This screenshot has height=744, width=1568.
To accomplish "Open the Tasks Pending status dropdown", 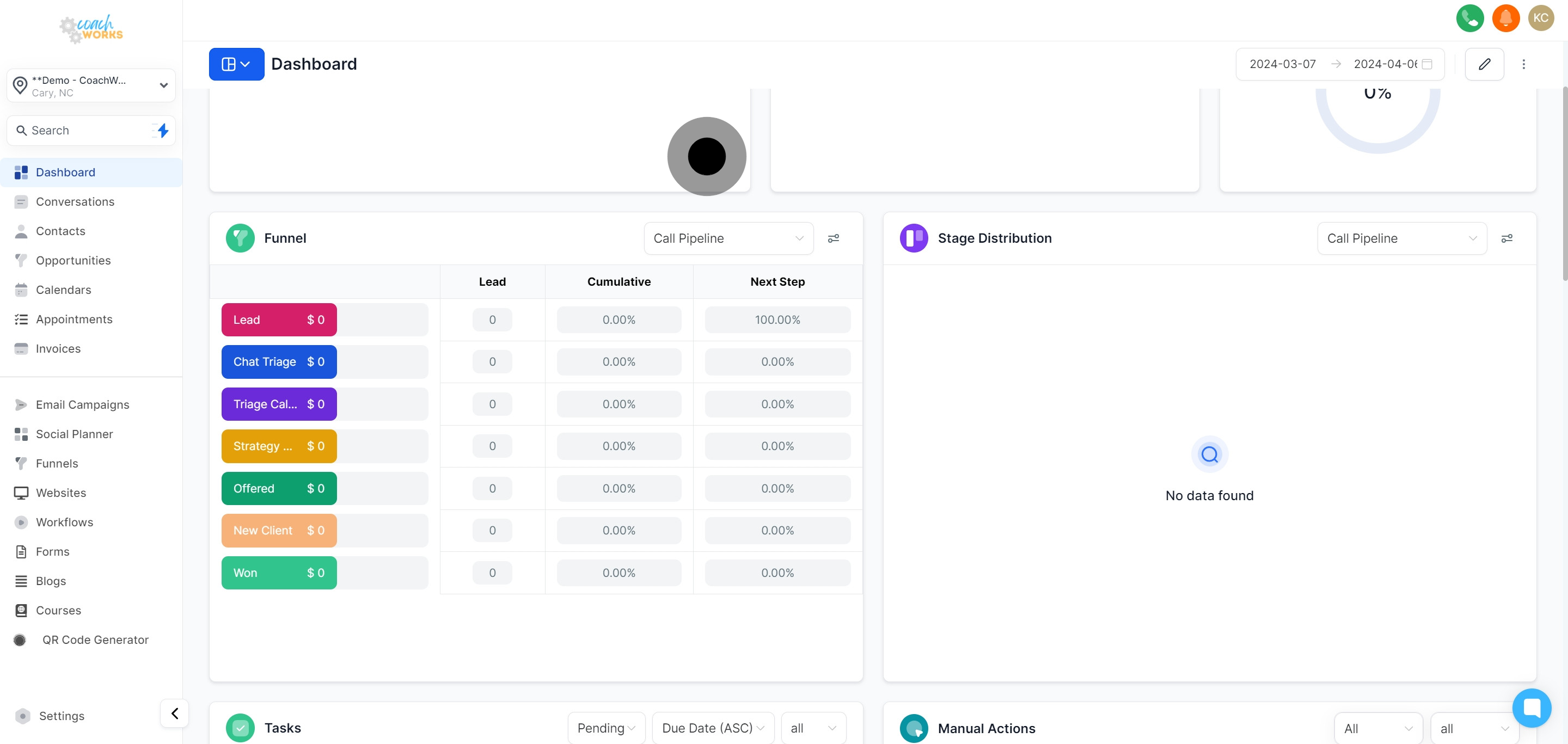I will [x=605, y=728].
